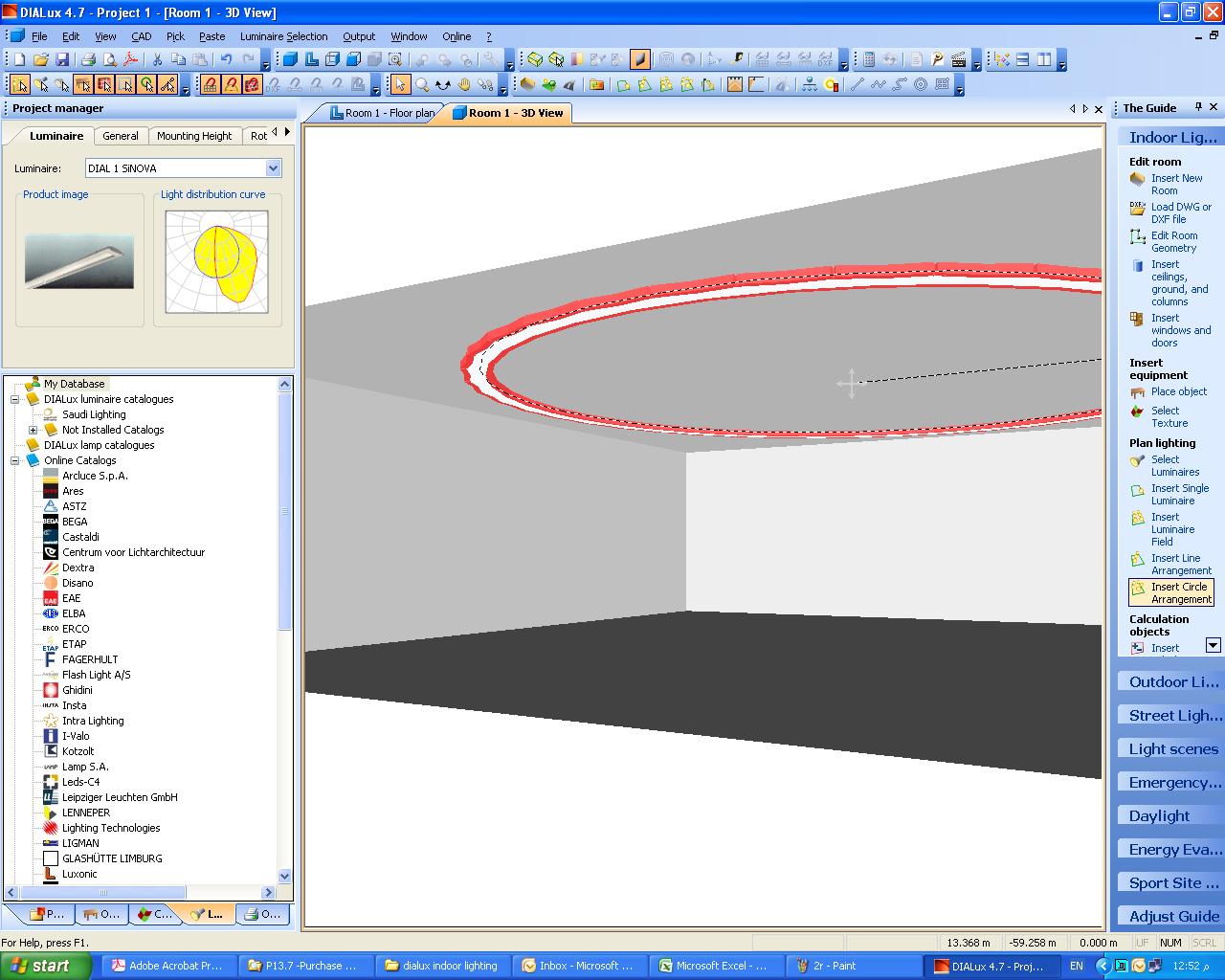The image size is (1225, 980).
Task: Open Street Lighting section in the Guide
Action: click(x=1168, y=714)
